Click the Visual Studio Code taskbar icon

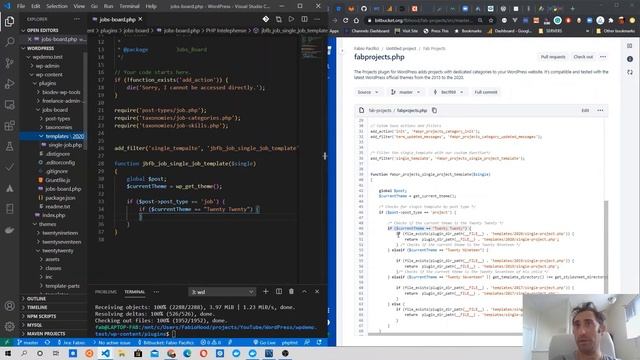pos(105,353)
